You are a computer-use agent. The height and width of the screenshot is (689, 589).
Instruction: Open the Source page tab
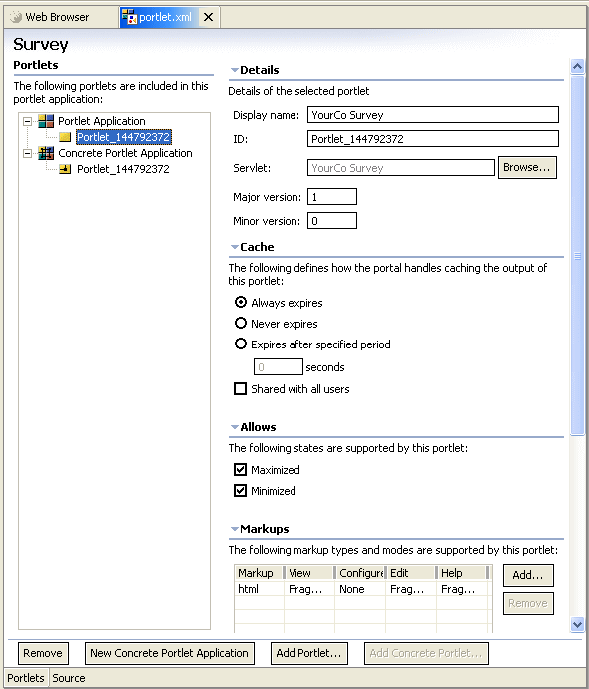tap(69, 678)
